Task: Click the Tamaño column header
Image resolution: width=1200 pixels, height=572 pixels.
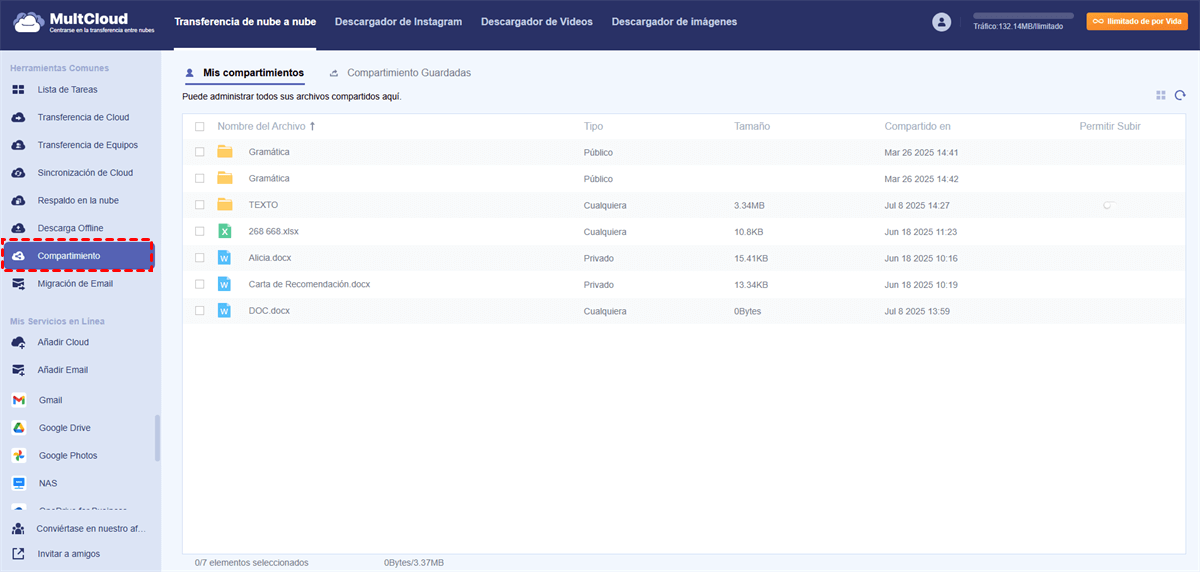Action: pos(752,126)
